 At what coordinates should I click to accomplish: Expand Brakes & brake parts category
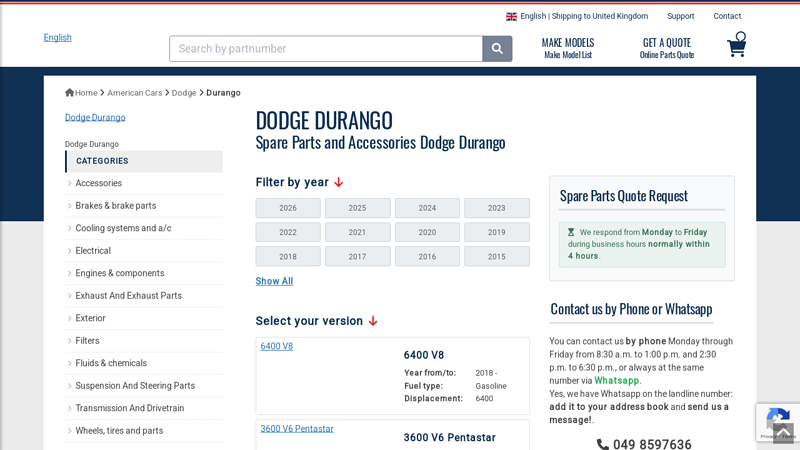(116, 206)
